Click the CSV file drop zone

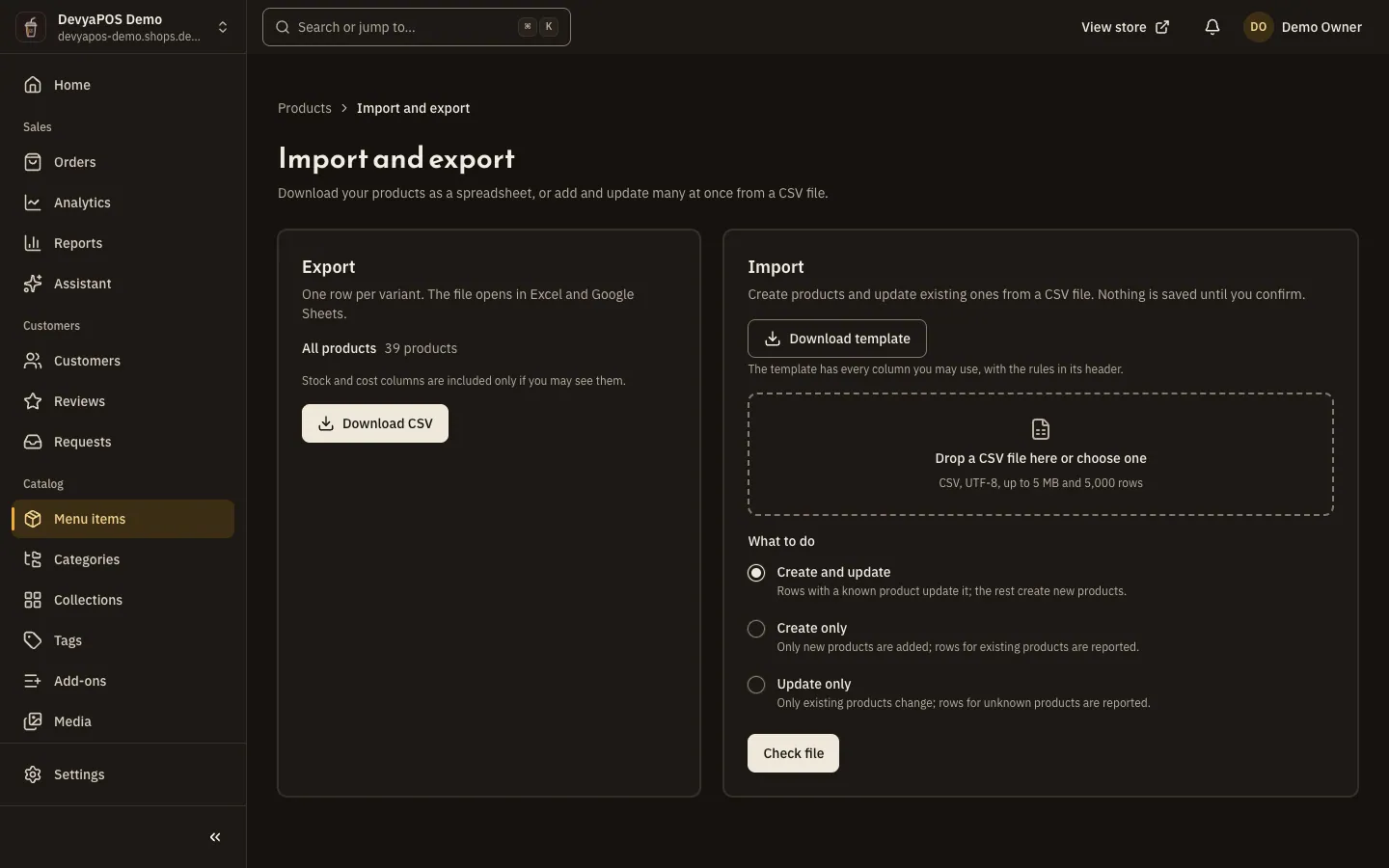pyautogui.click(x=1041, y=454)
